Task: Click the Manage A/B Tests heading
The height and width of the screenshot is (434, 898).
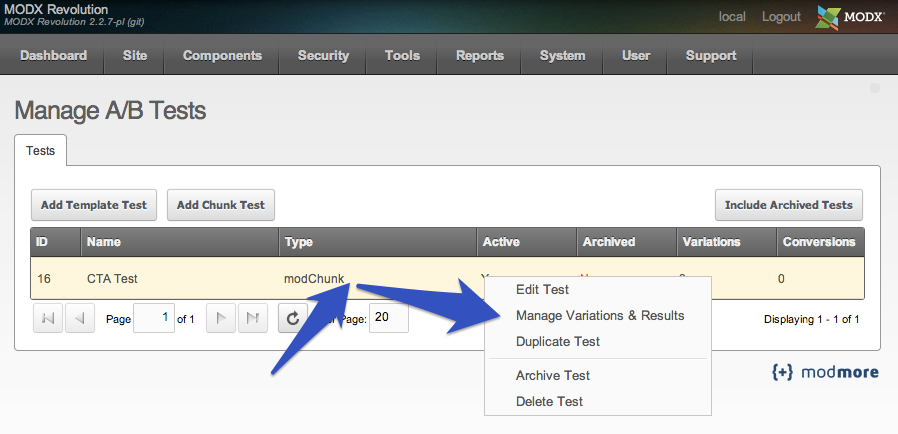Action: (110, 110)
